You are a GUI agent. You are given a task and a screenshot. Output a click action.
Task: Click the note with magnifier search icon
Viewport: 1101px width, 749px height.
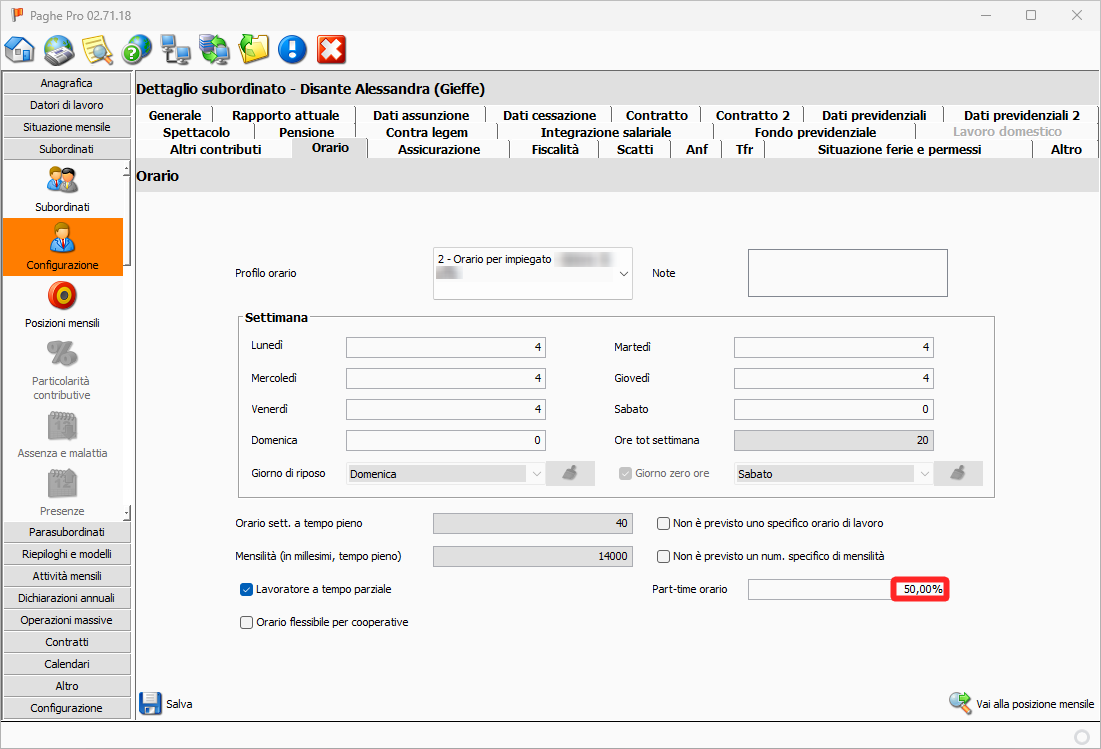(97, 49)
